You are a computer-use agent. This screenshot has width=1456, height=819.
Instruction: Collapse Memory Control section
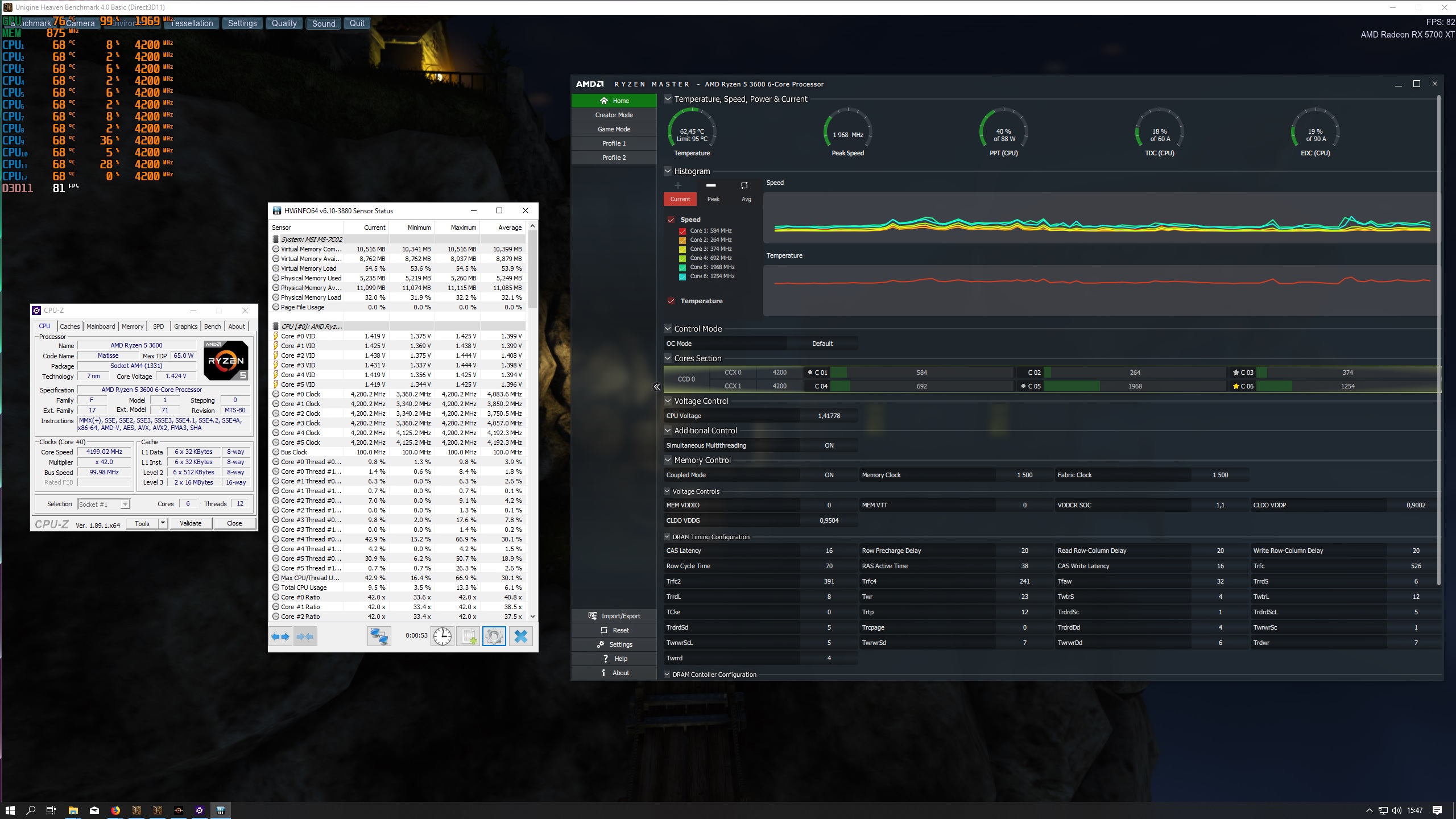668,460
